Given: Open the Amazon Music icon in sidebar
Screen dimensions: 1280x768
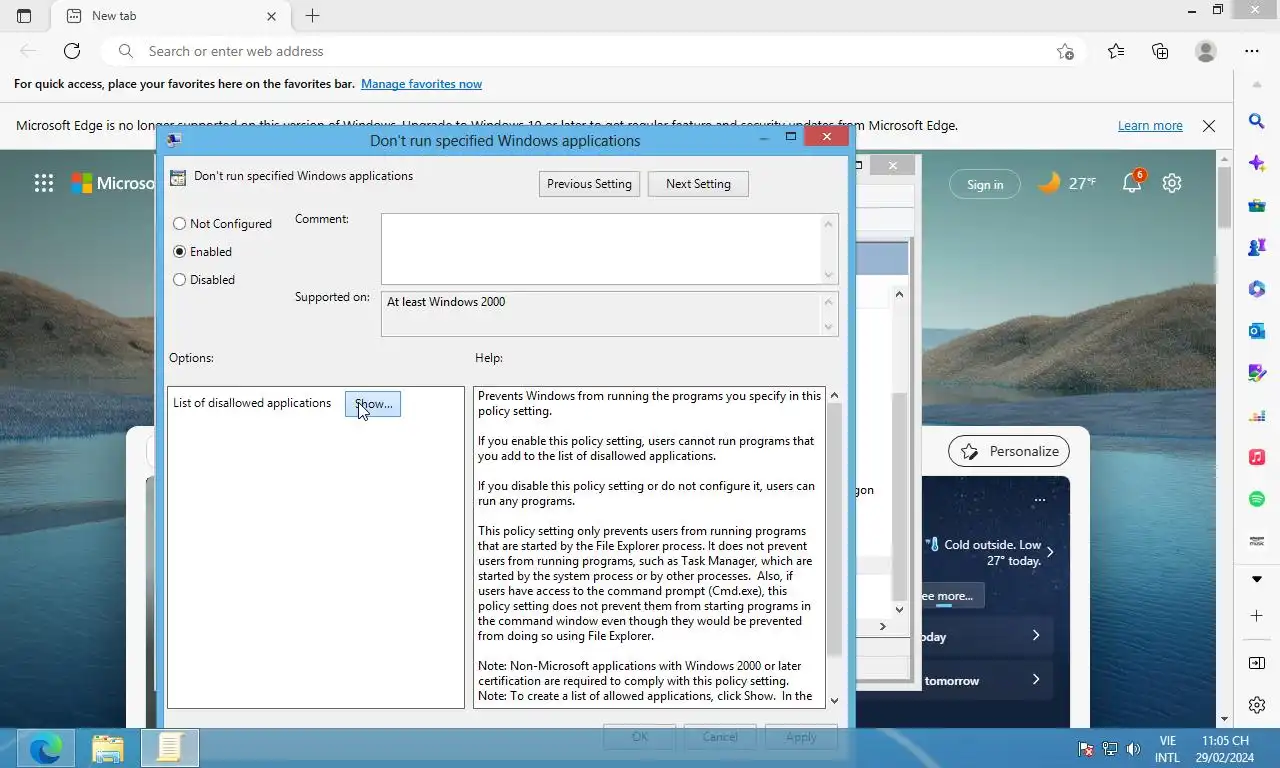Looking at the screenshot, I should tap(1257, 541).
